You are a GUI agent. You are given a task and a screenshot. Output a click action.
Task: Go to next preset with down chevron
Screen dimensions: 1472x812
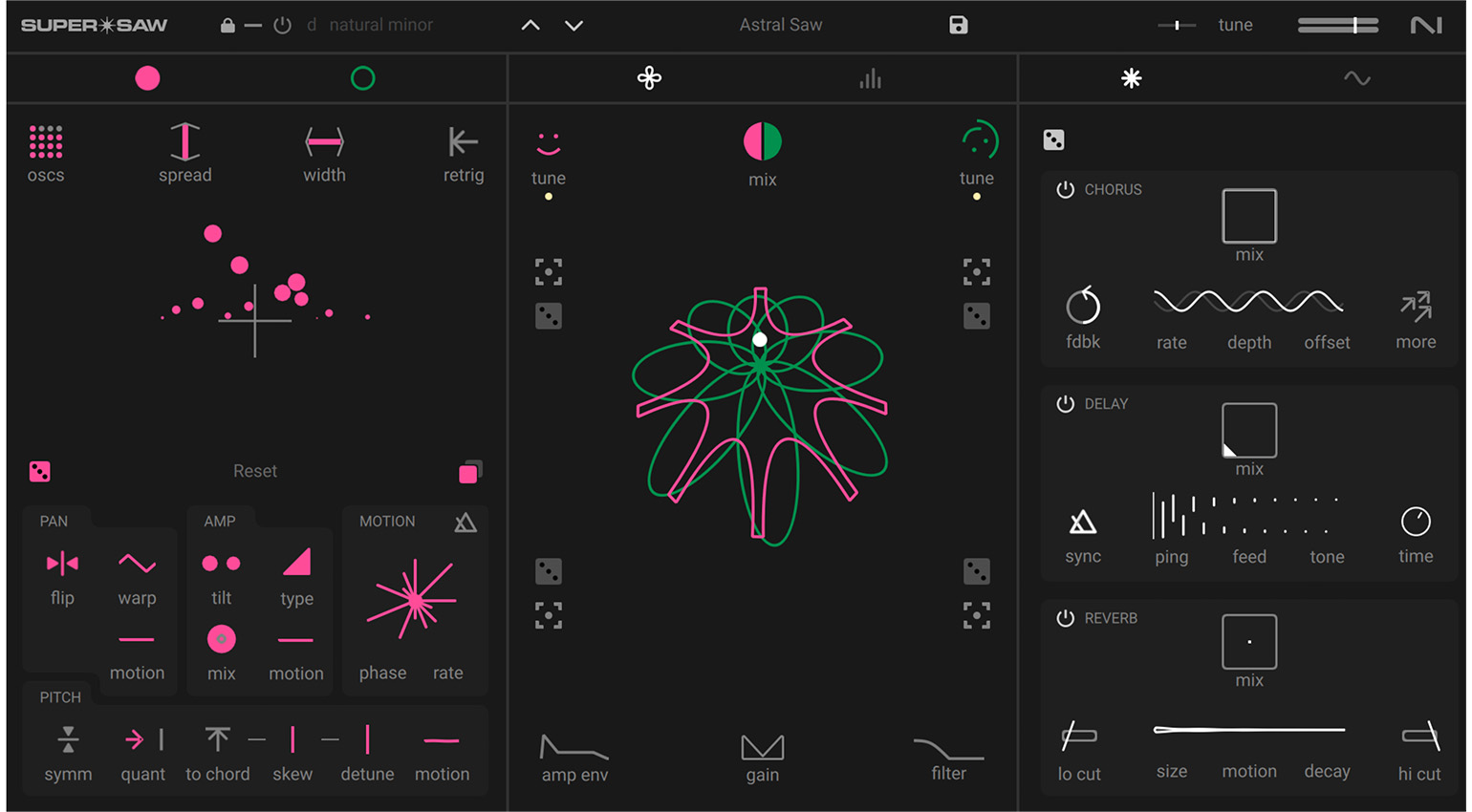[x=574, y=26]
